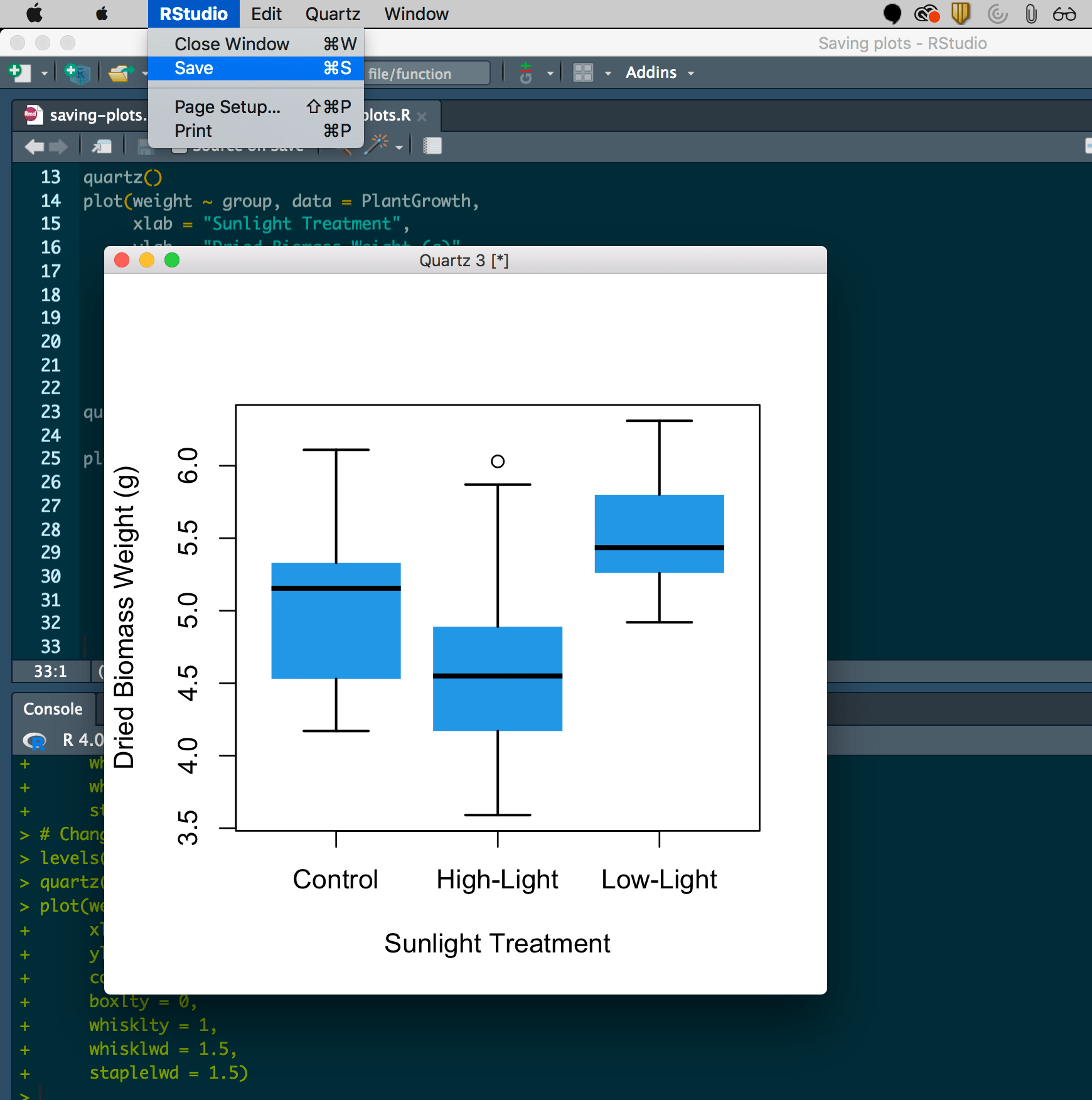Create a new project using the R project icon
Screen dimensions: 1092x1100
pyautogui.click(x=77, y=72)
